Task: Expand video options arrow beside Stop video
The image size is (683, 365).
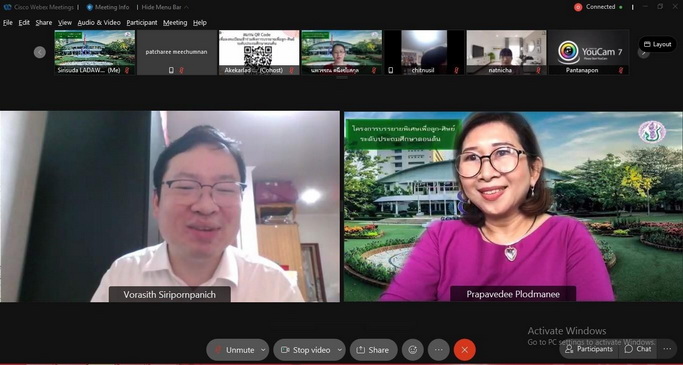Action: [x=340, y=350]
